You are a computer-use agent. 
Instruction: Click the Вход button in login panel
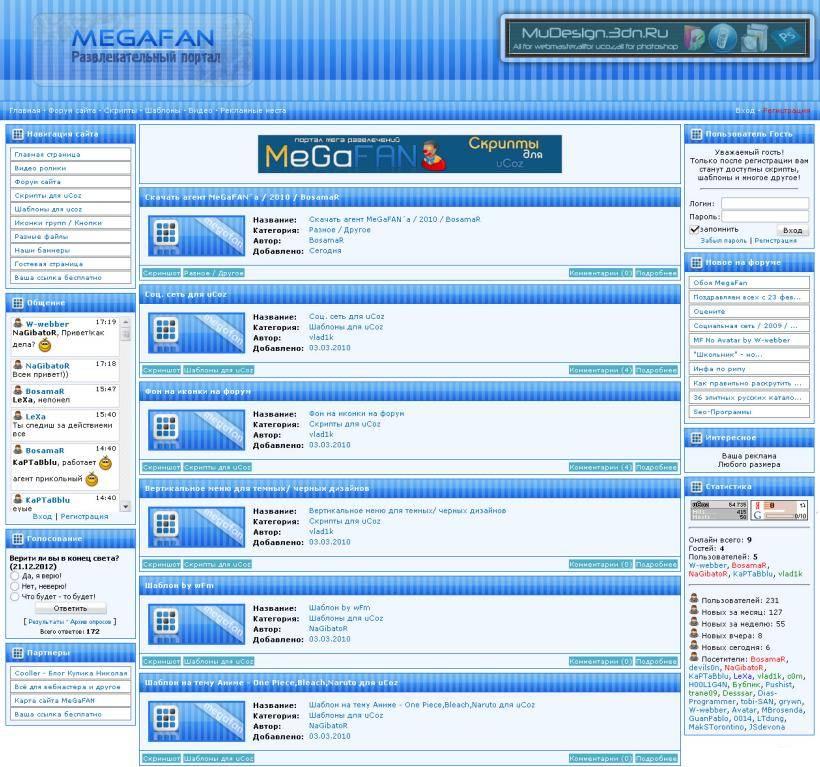792,230
